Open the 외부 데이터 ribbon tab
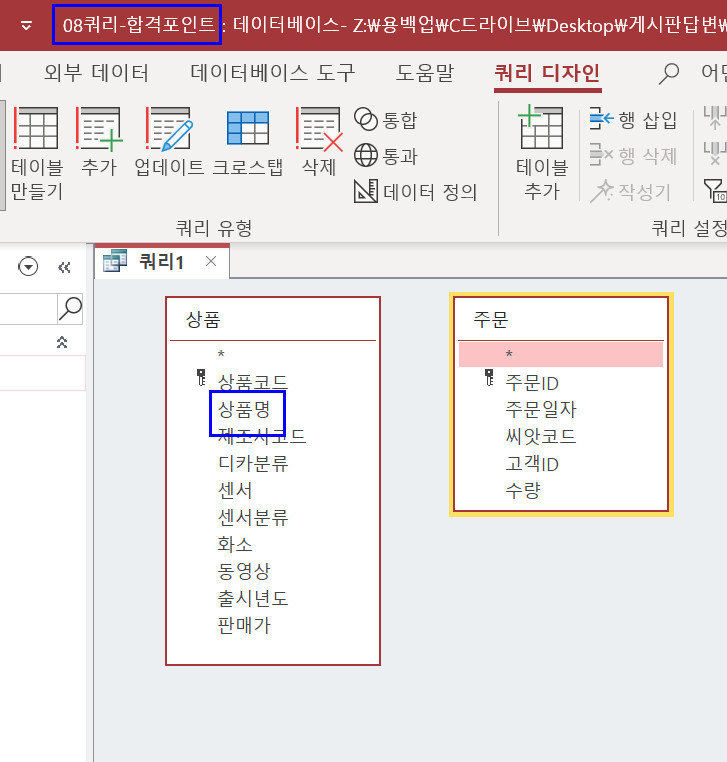 (97, 72)
